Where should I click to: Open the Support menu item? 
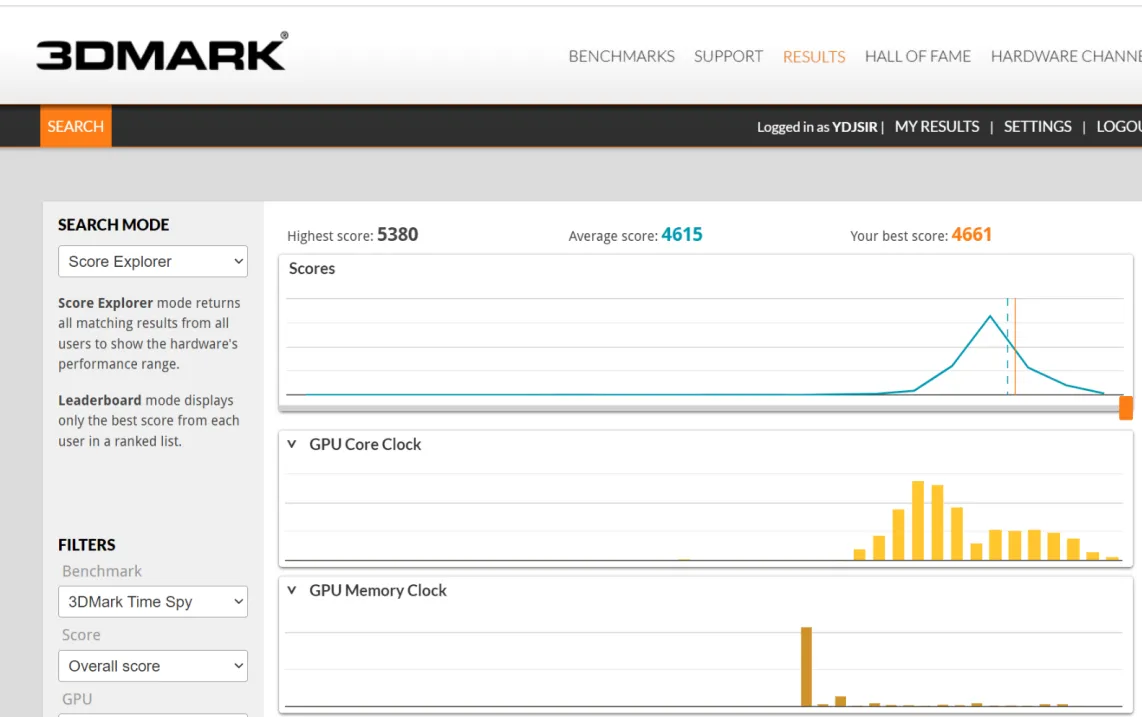point(728,56)
